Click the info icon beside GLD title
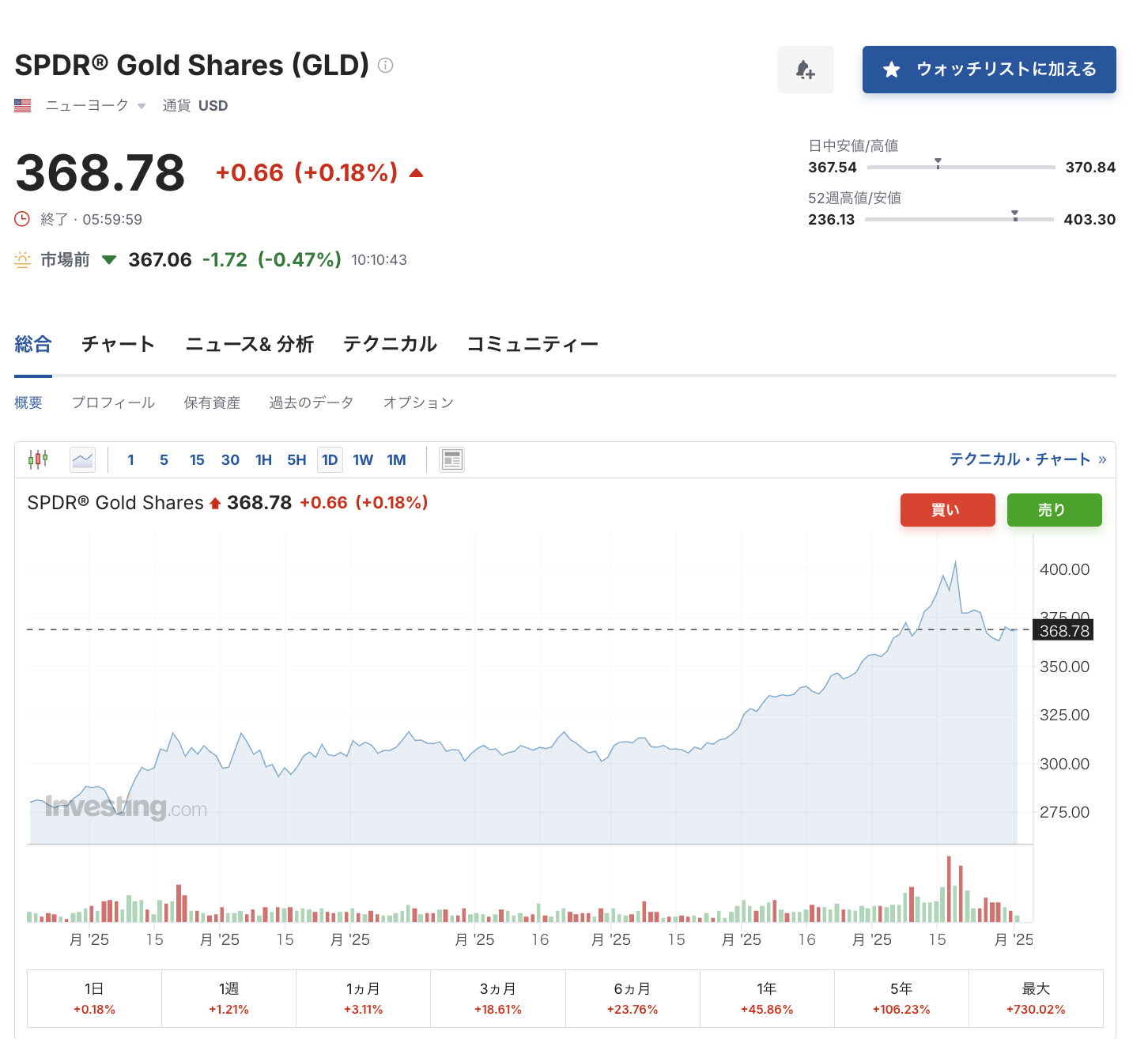Viewport: 1148px width, 1039px height. (x=385, y=66)
